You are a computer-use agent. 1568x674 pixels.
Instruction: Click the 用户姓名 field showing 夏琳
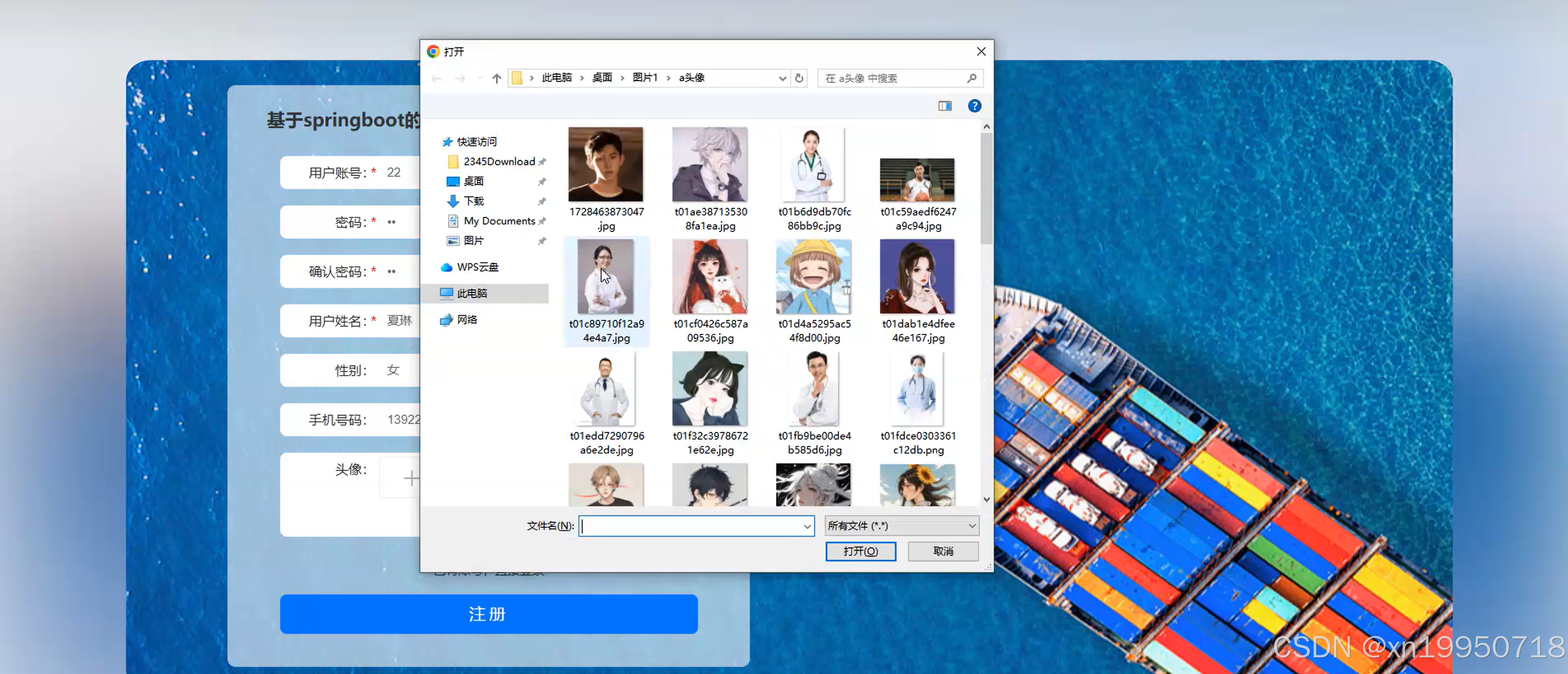[350, 320]
